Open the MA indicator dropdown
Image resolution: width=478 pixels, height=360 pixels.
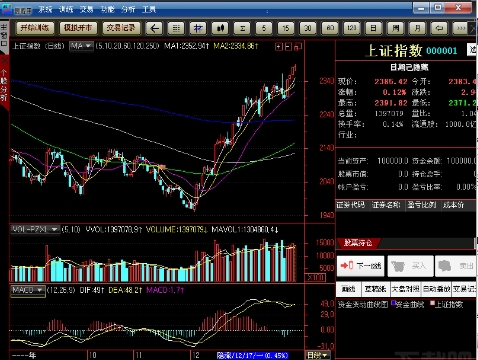point(81,46)
